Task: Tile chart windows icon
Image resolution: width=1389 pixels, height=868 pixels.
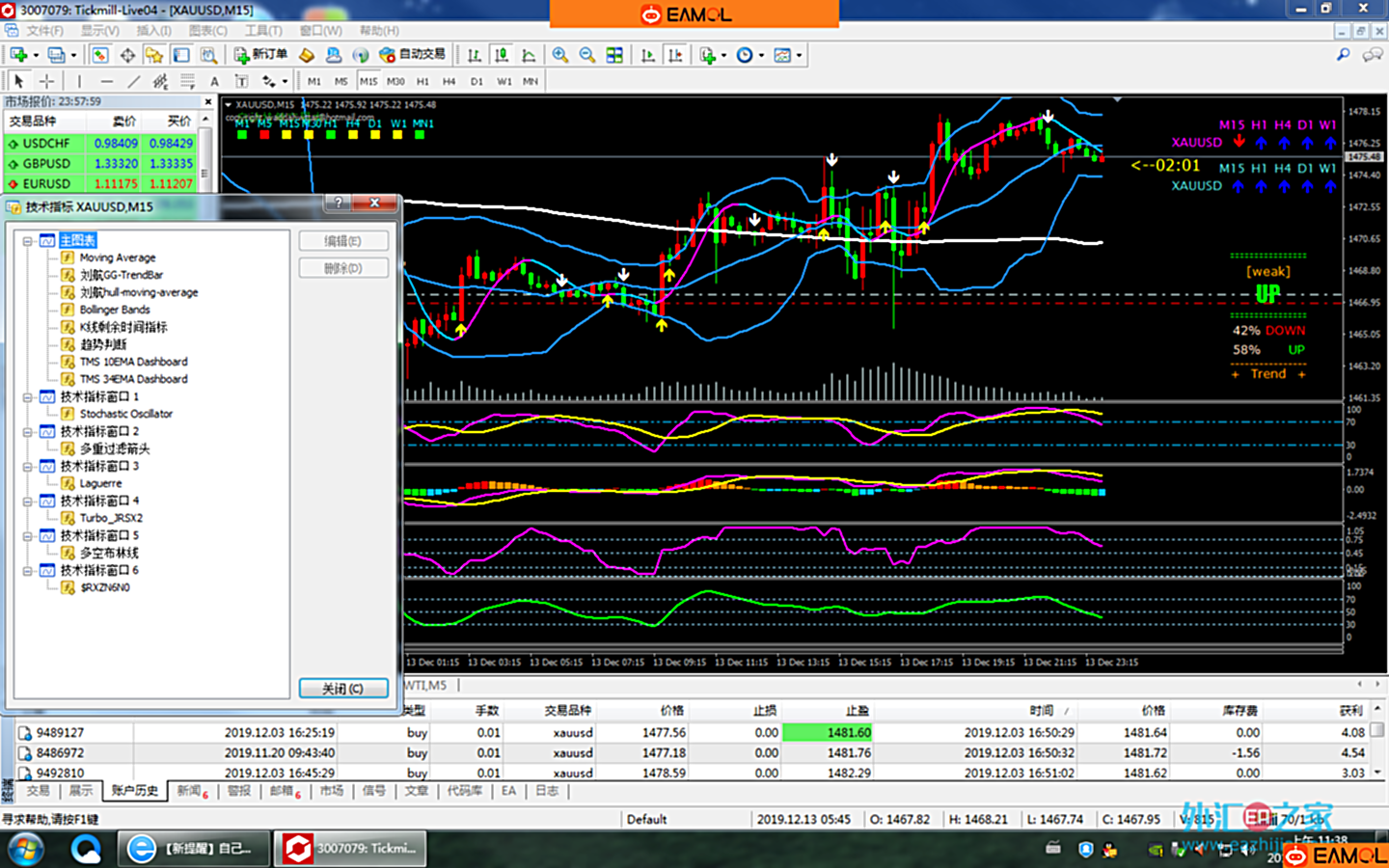Action: (x=614, y=55)
